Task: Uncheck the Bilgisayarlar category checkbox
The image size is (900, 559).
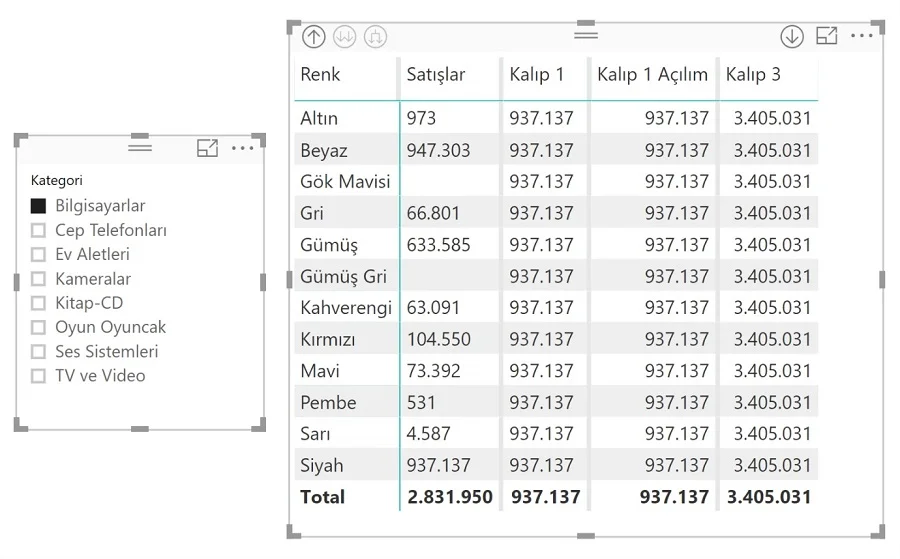Action: tap(39, 206)
